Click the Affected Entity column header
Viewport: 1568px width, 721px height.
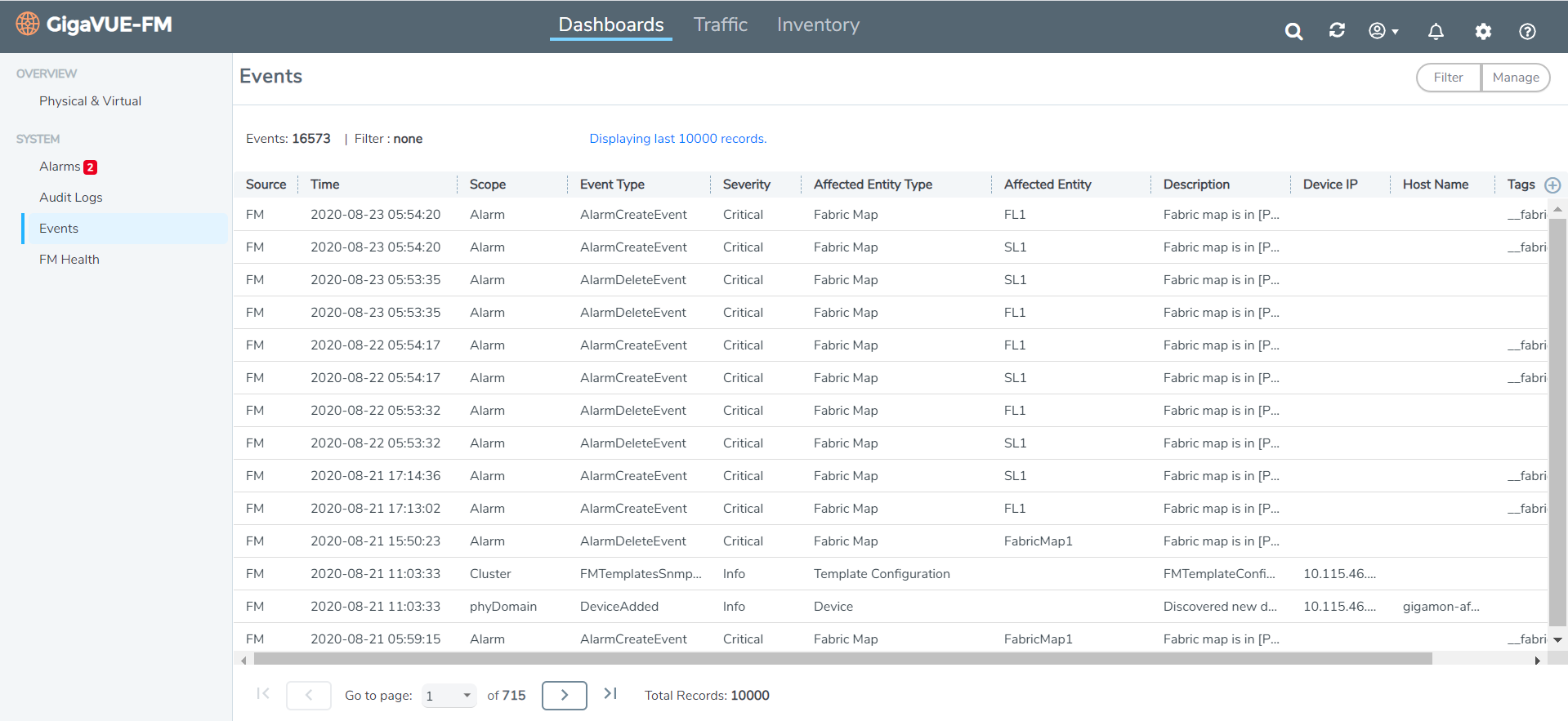[x=1048, y=185]
